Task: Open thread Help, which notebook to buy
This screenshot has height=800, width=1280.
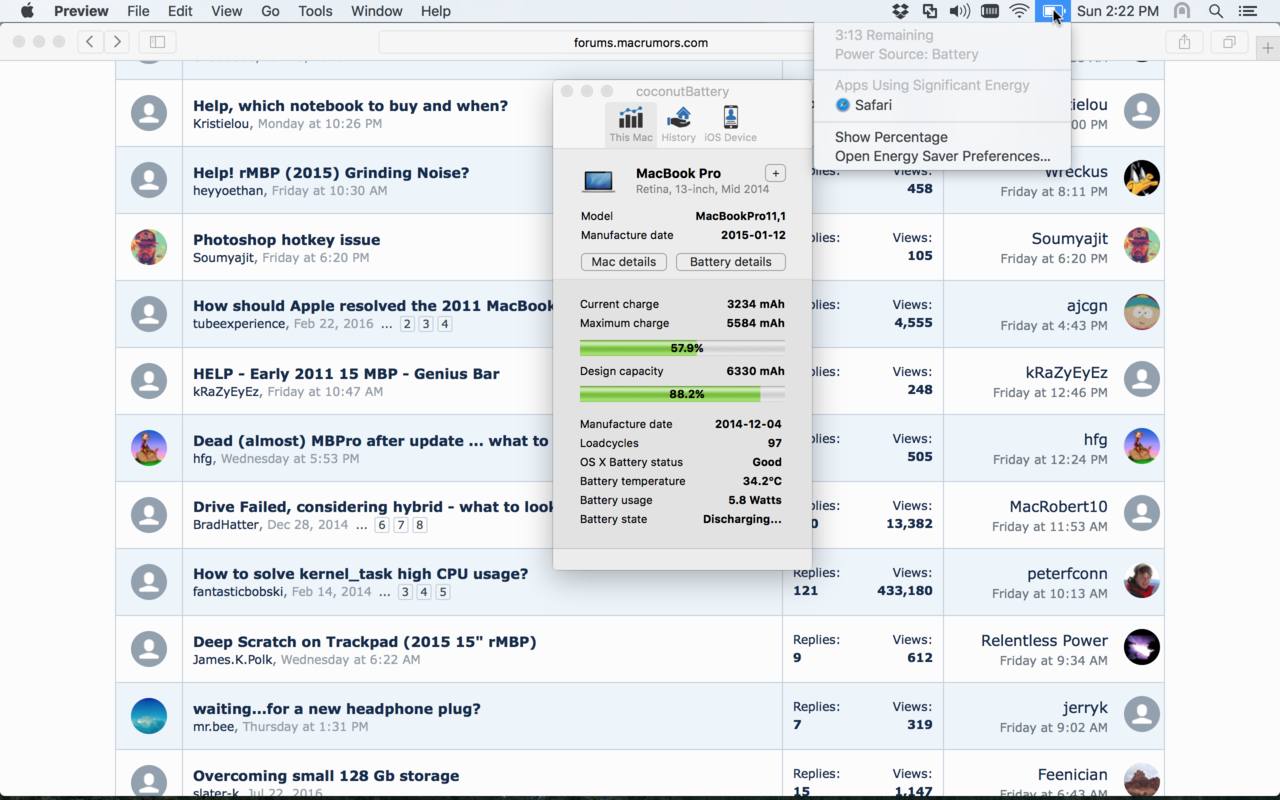Action: (350, 106)
